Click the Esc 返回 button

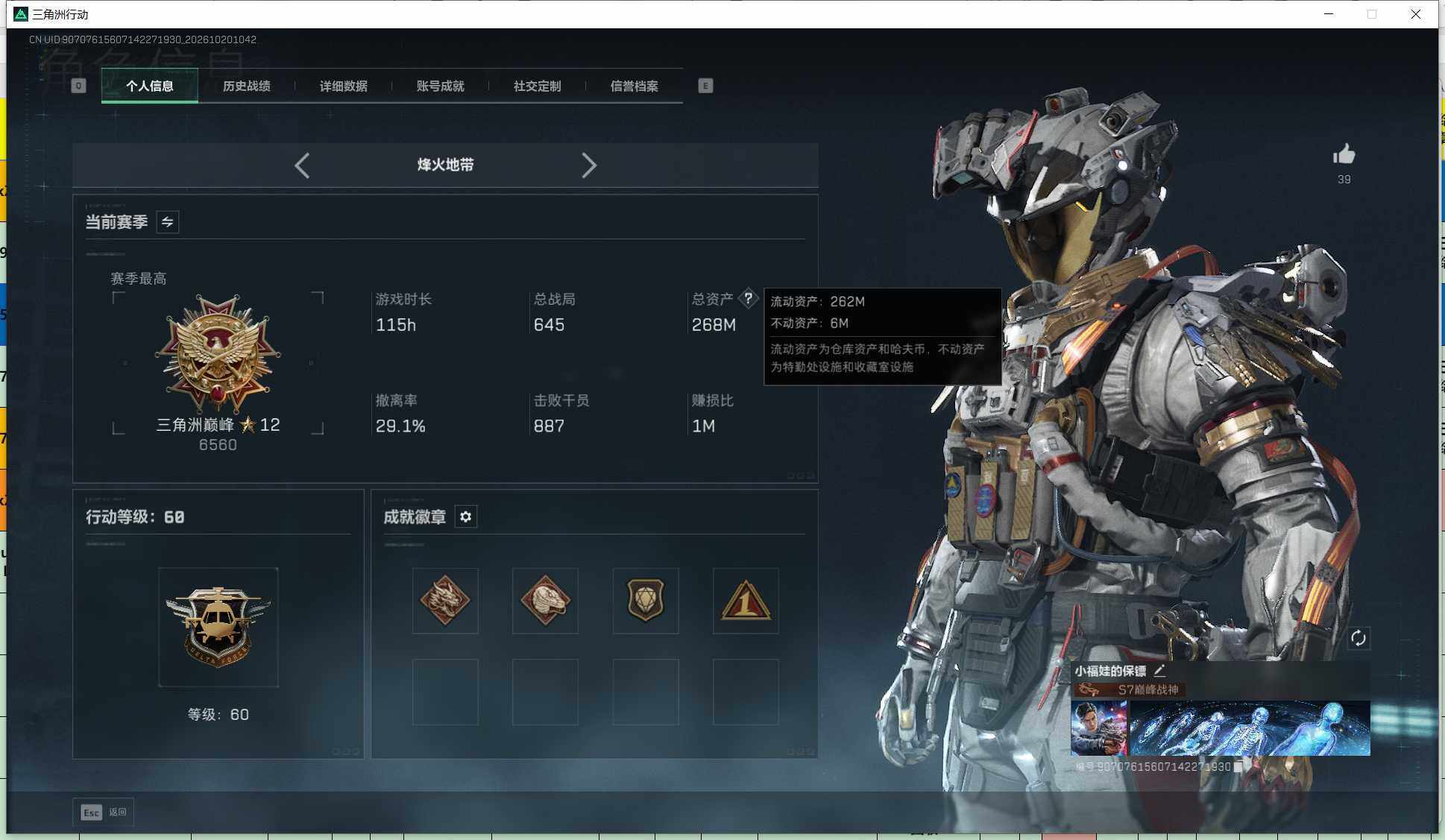[x=104, y=812]
